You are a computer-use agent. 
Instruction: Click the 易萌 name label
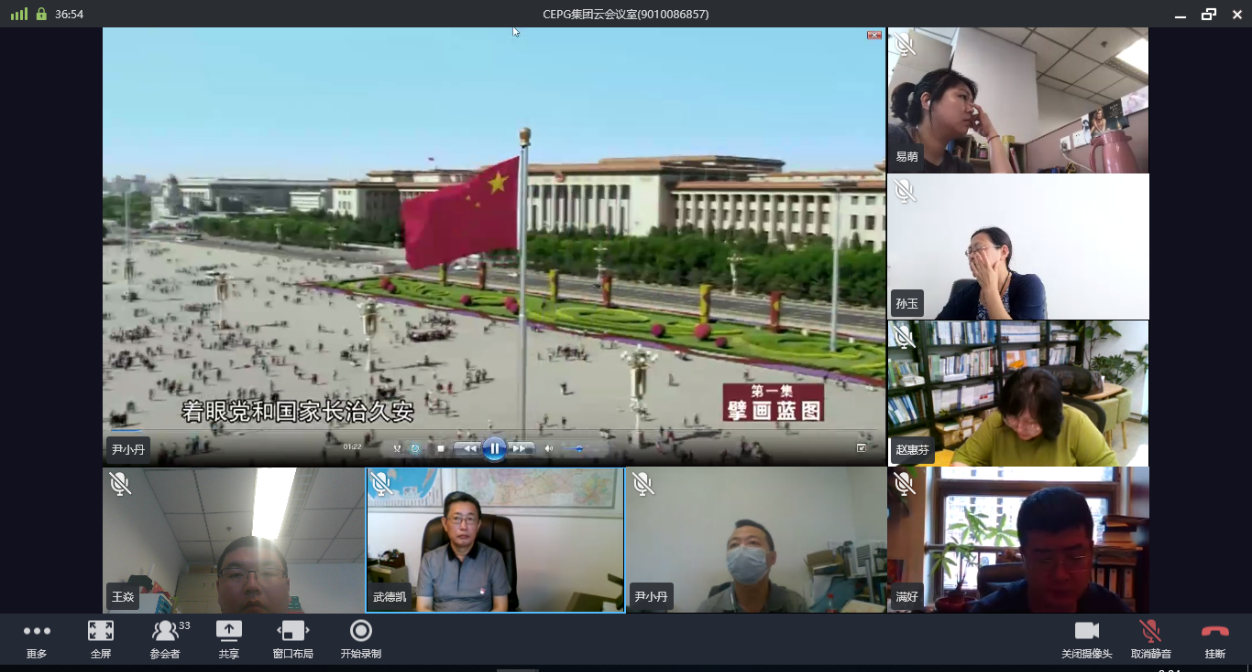tap(907, 156)
